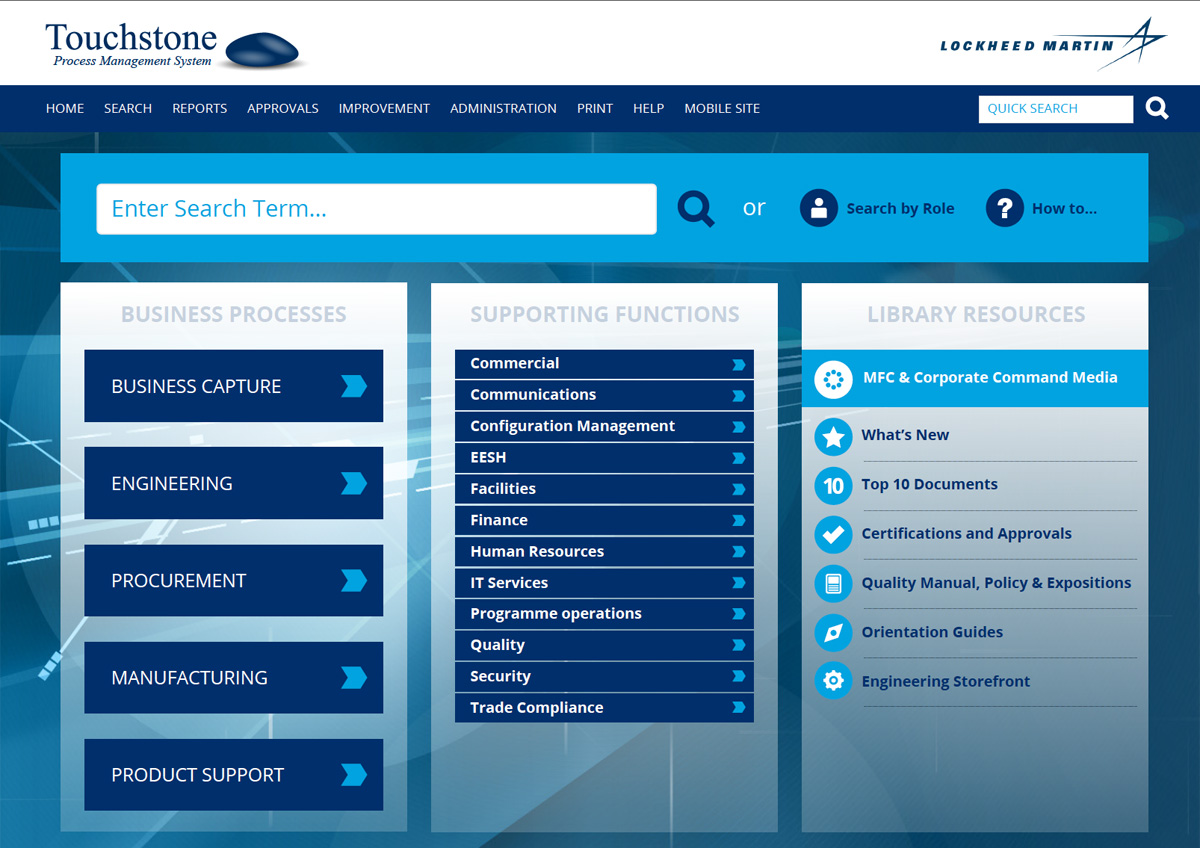Click the Certifications and Approvals checkmark icon
Image resolution: width=1200 pixels, height=848 pixels.
(833, 534)
